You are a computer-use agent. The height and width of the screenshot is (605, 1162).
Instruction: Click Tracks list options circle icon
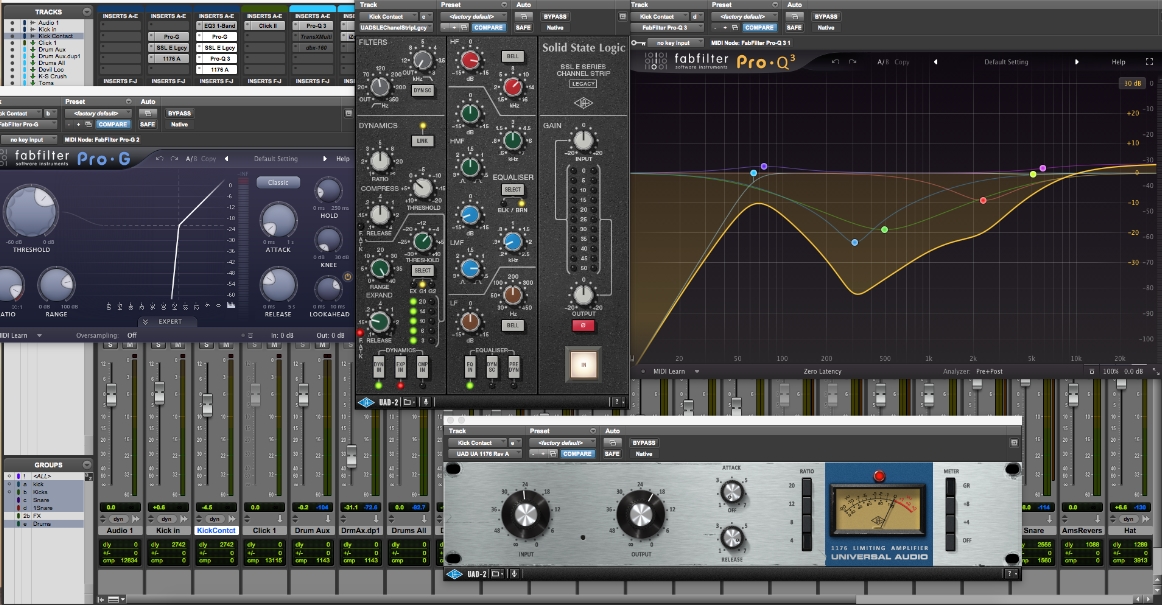(x=87, y=12)
